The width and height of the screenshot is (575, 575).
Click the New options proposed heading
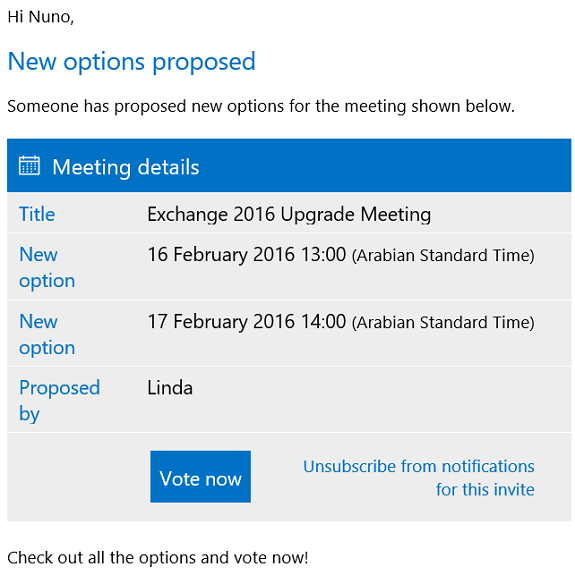[x=131, y=62]
